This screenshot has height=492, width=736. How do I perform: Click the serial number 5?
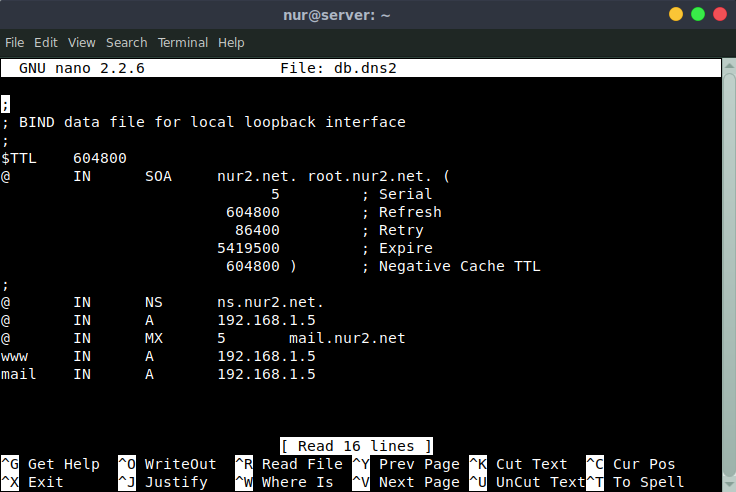[x=275, y=194]
